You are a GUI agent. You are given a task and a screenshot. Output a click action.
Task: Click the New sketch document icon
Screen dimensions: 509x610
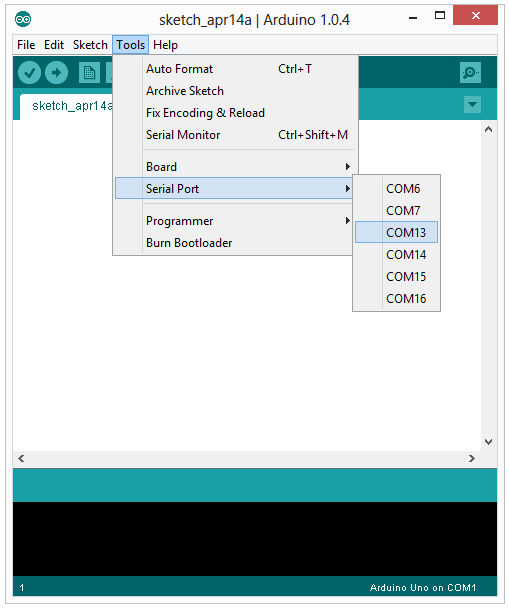point(89,73)
